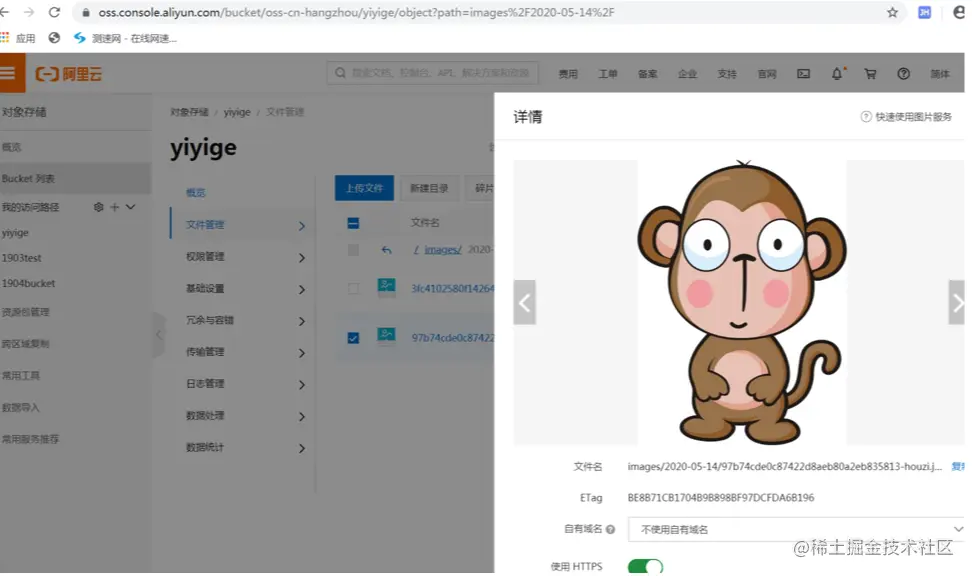This screenshot has width=972, height=576.
Task: Click the browser address bar URL
Action: [356, 12]
